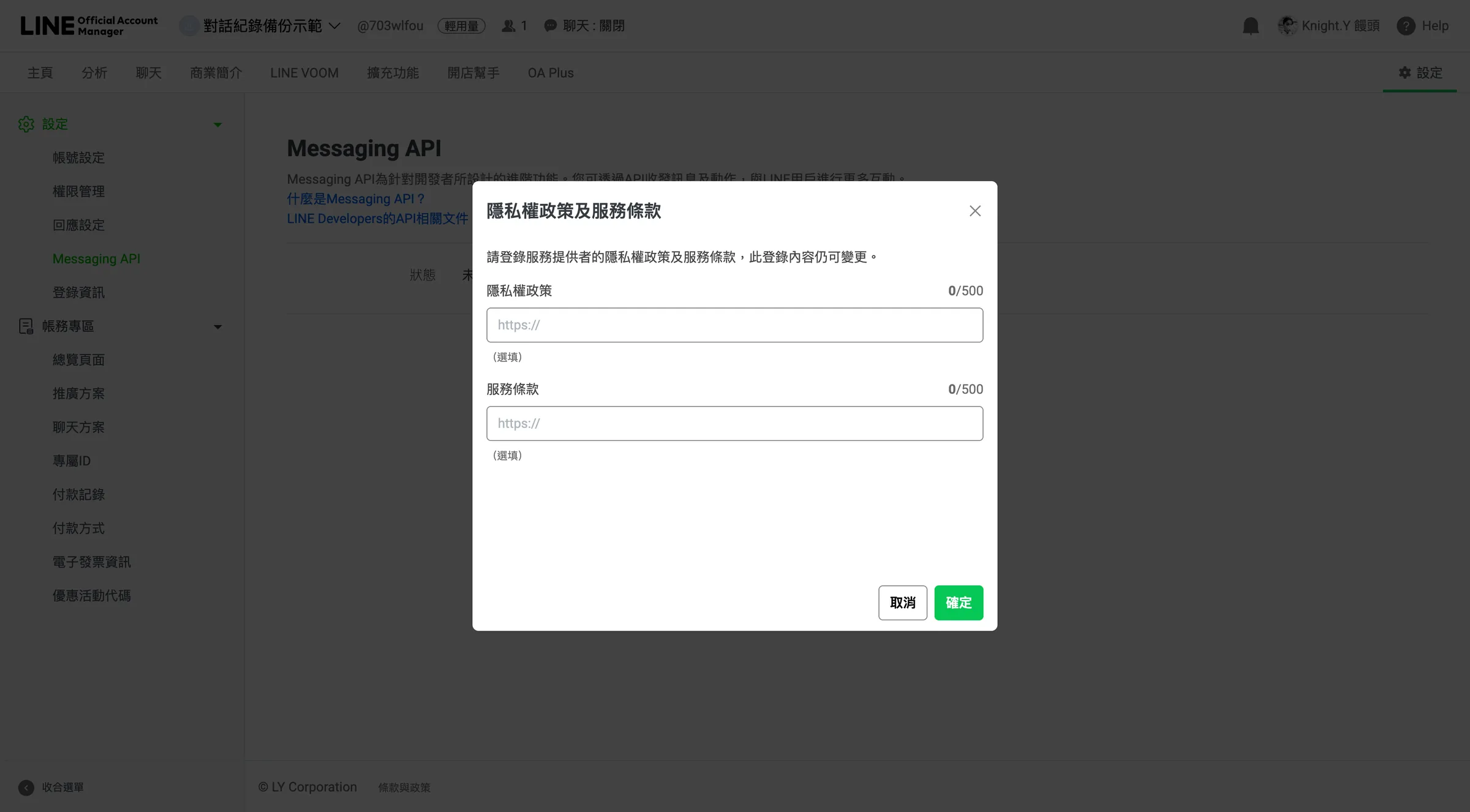The width and height of the screenshot is (1470, 812).
Task: Open the Help question mark icon
Action: [1406, 26]
